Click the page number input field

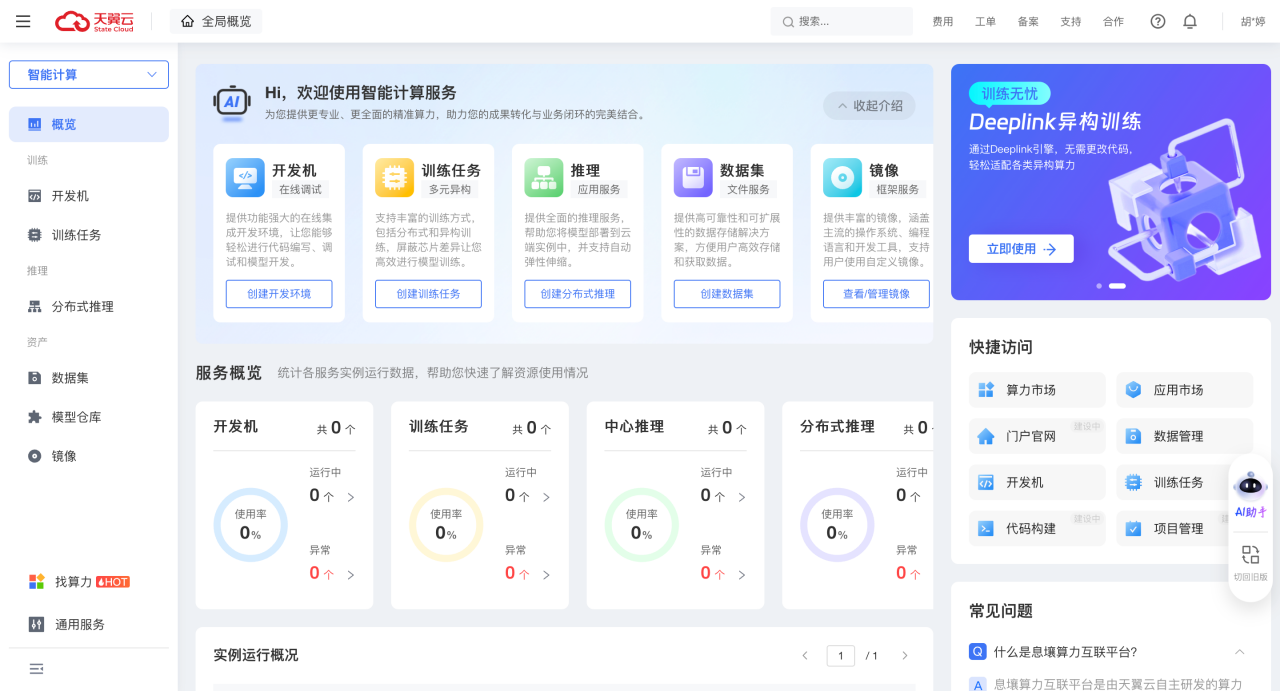coord(841,656)
